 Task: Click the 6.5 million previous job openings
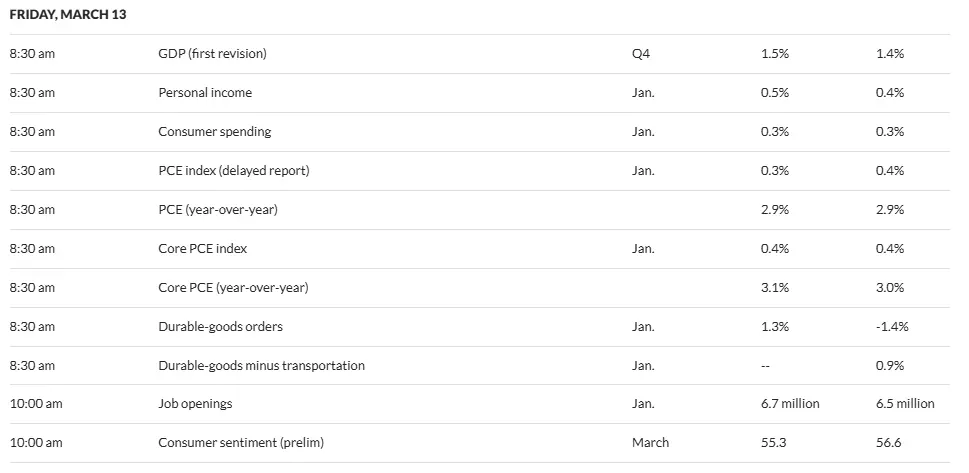click(x=905, y=404)
